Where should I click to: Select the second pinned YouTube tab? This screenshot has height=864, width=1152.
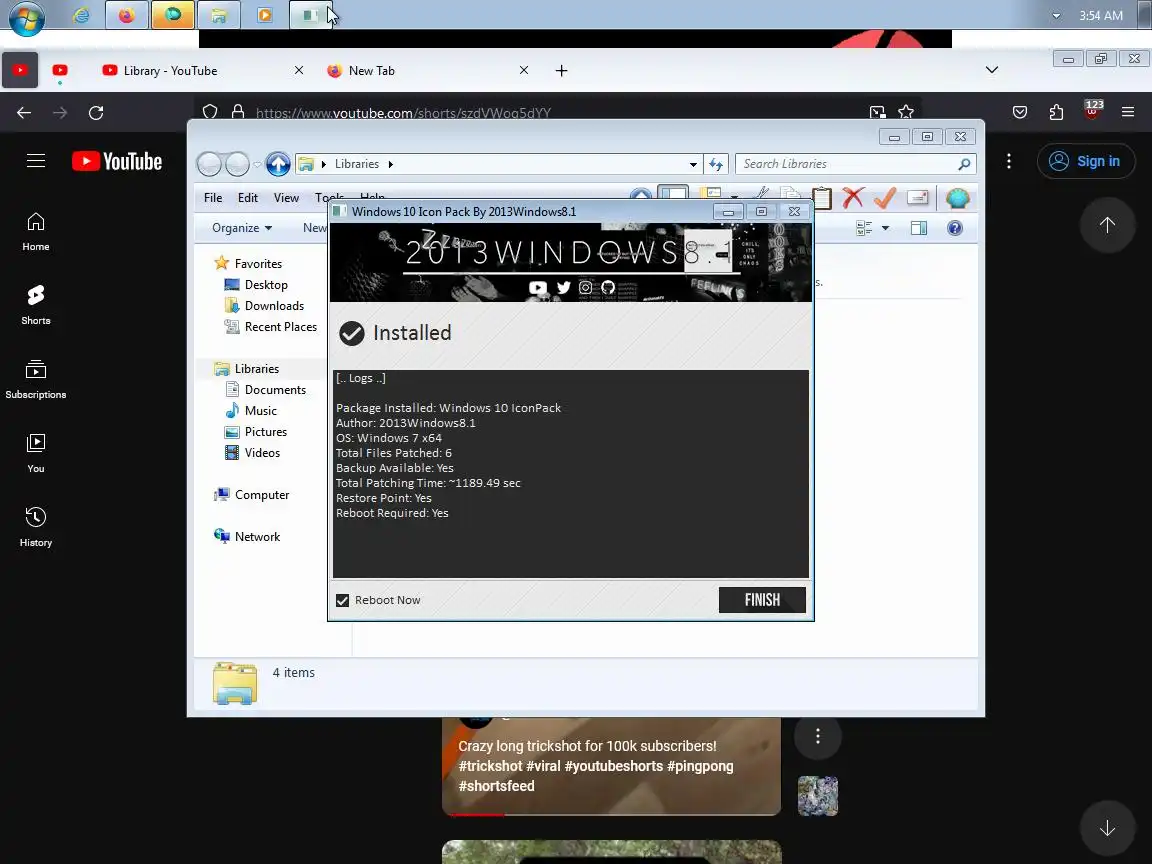pos(60,71)
